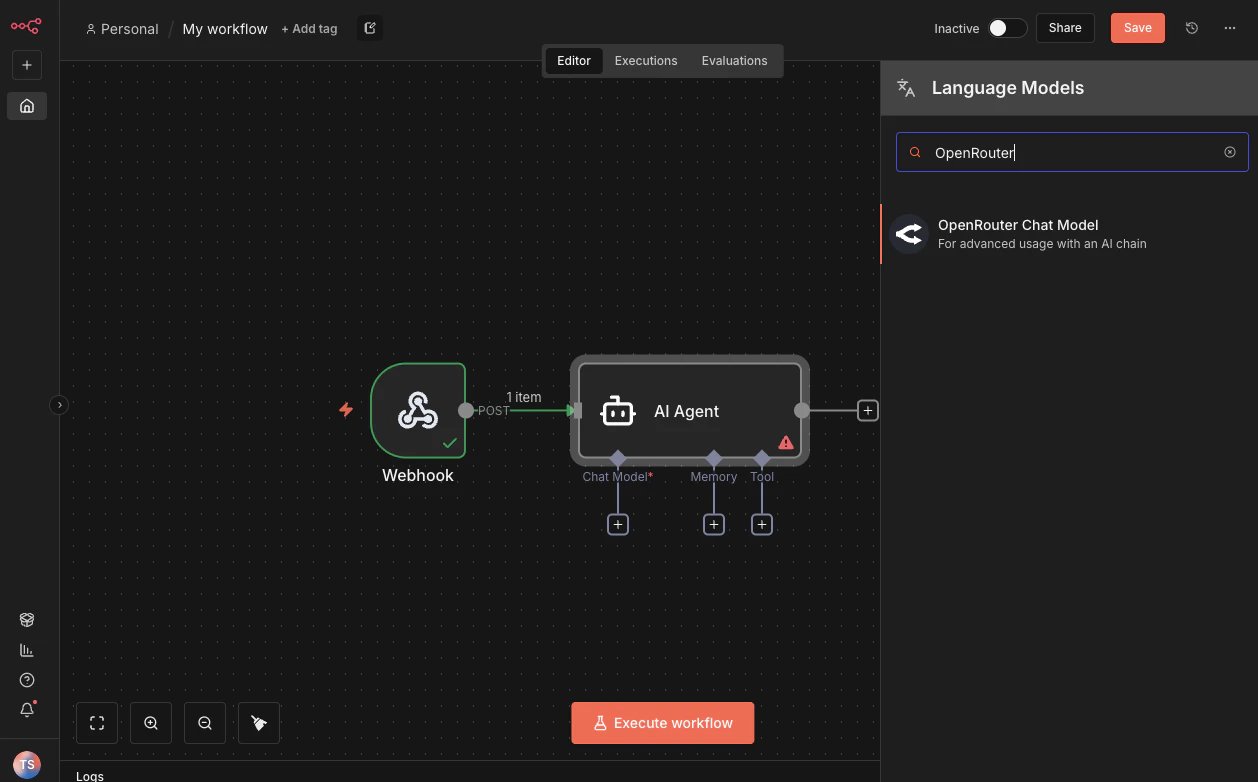
Task: Switch to the Editor tab
Action: [574, 61]
